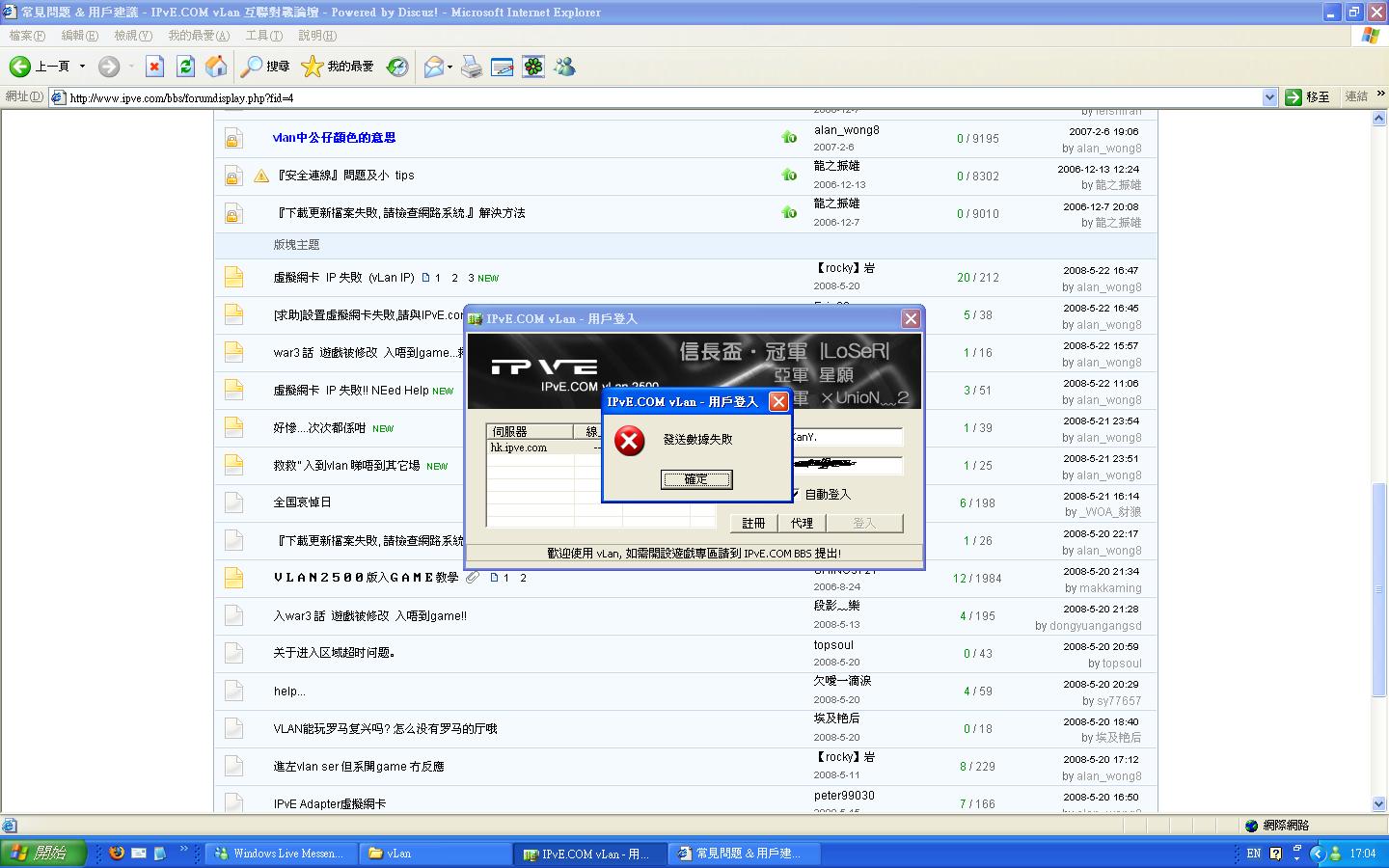Image resolution: width=1389 pixels, height=868 pixels.
Task: Click the 註冊 register button
Action: point(753,523)
